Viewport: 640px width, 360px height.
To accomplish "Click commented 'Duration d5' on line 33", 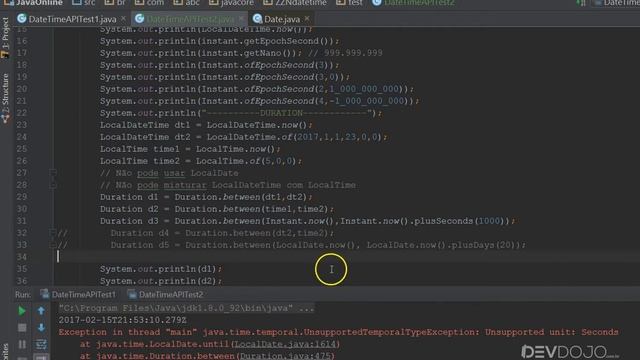I will click(140, 245).
